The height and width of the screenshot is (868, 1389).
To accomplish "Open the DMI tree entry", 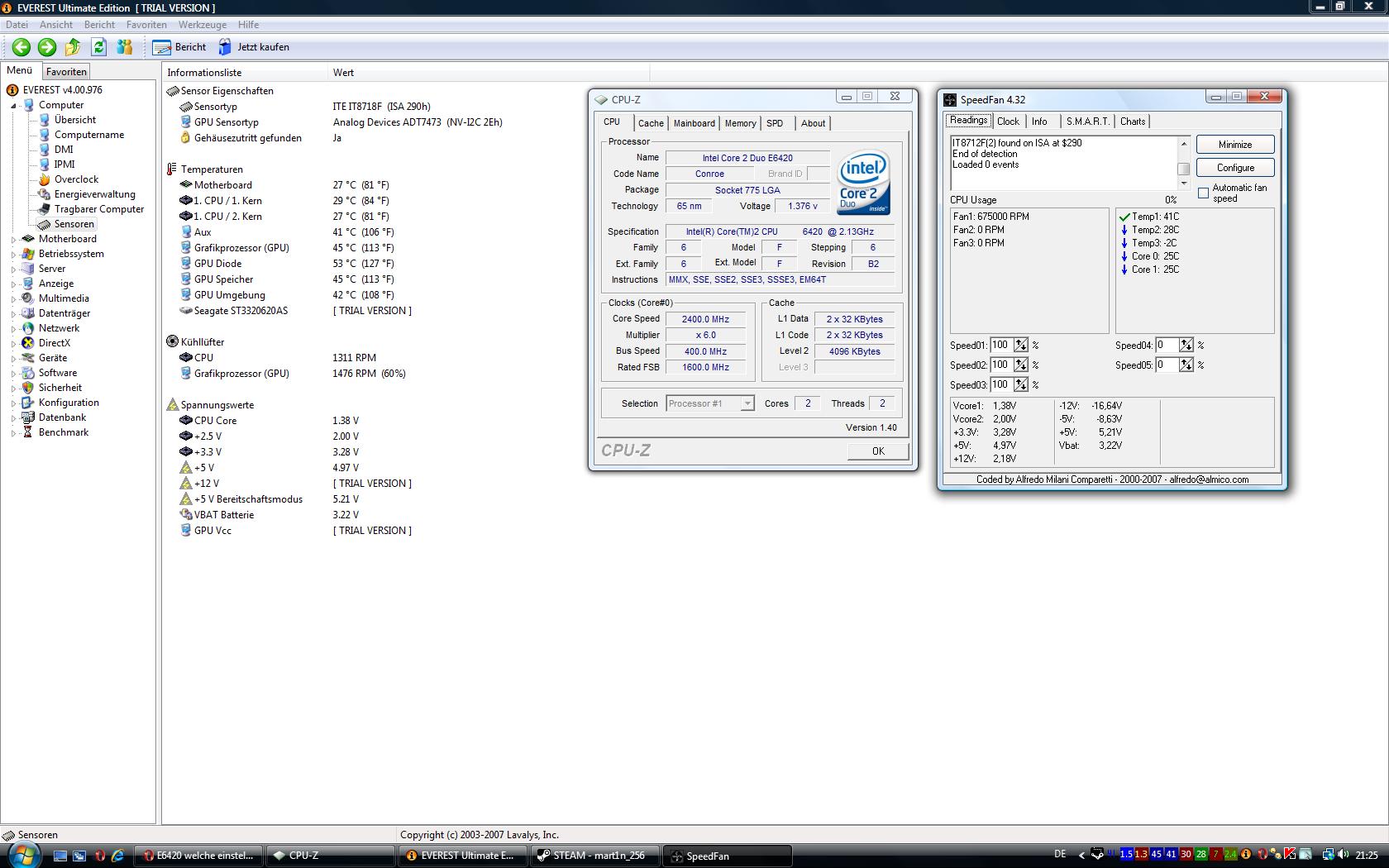I will [64, 150].
